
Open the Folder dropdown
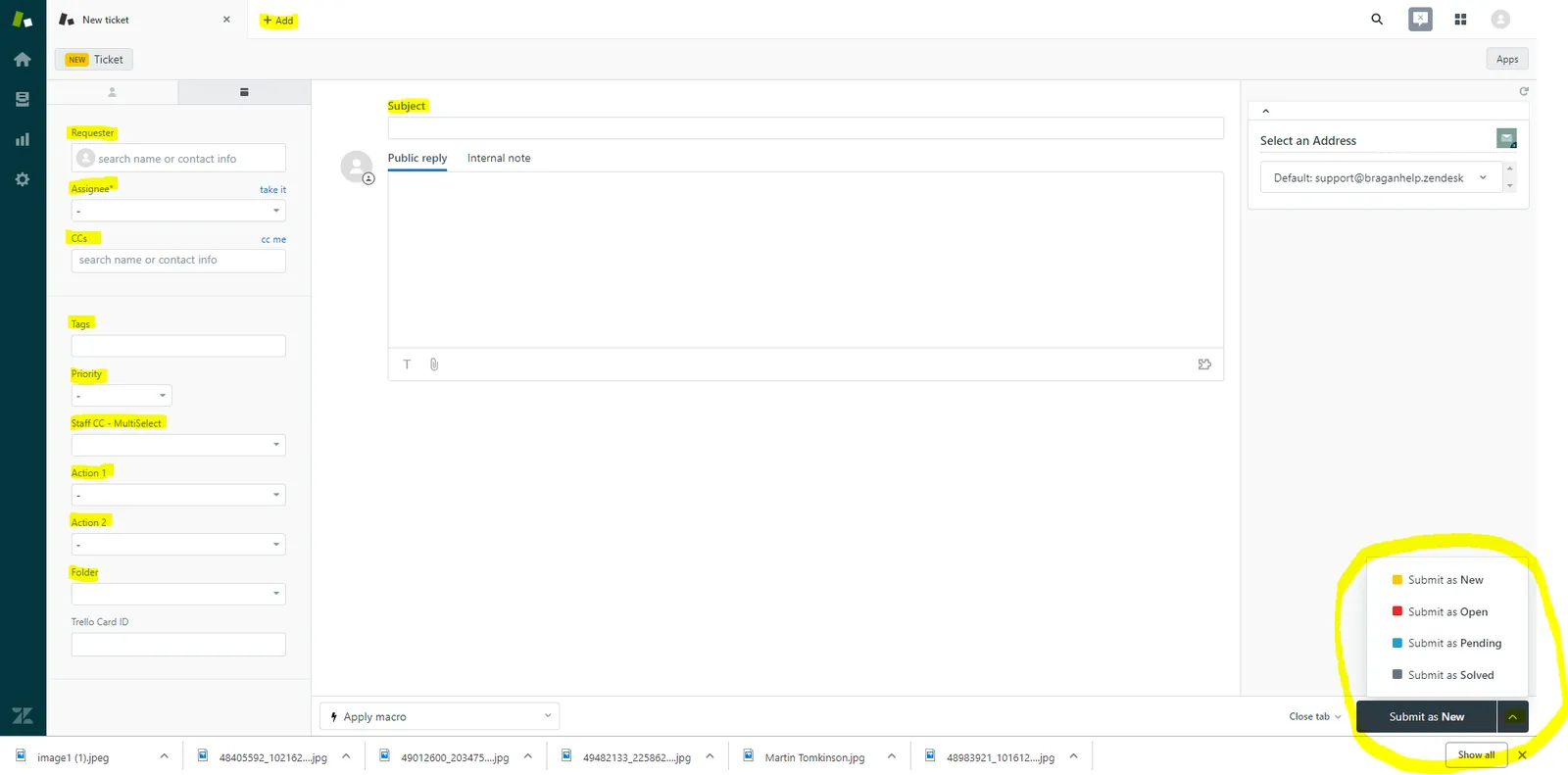178,594
